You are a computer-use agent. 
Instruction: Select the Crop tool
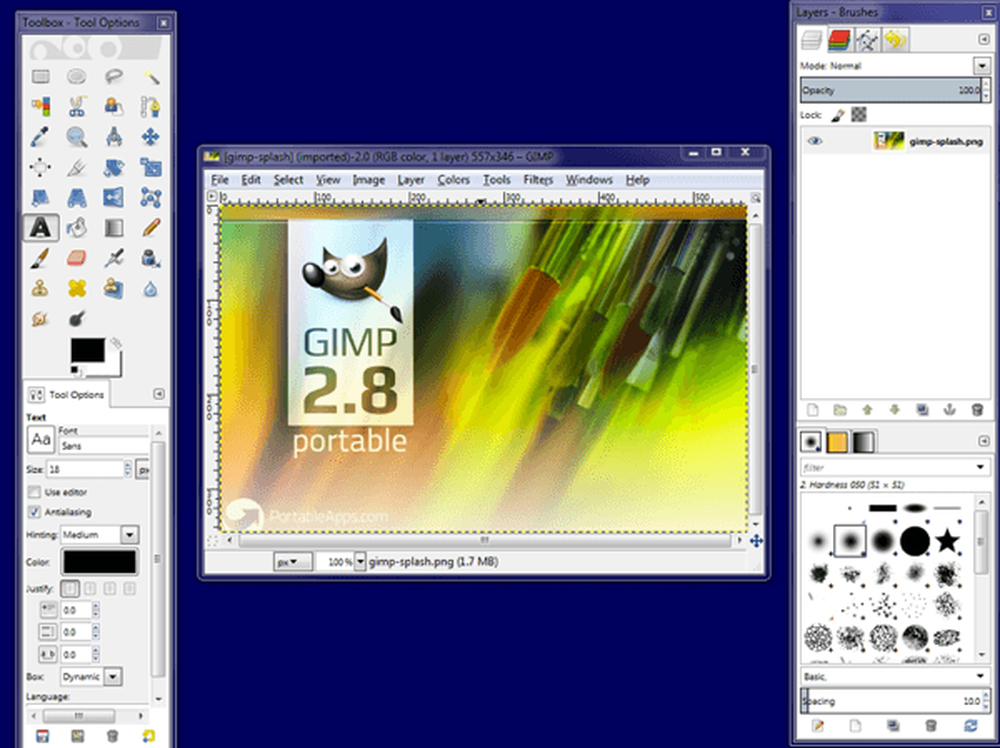tap(77, 167)
